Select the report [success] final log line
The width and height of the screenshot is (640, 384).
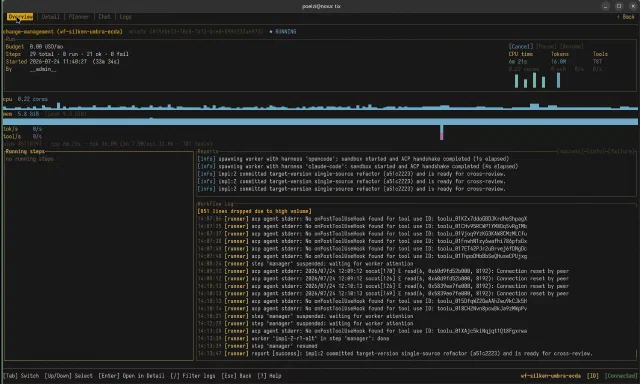click(x=395, y=353)
